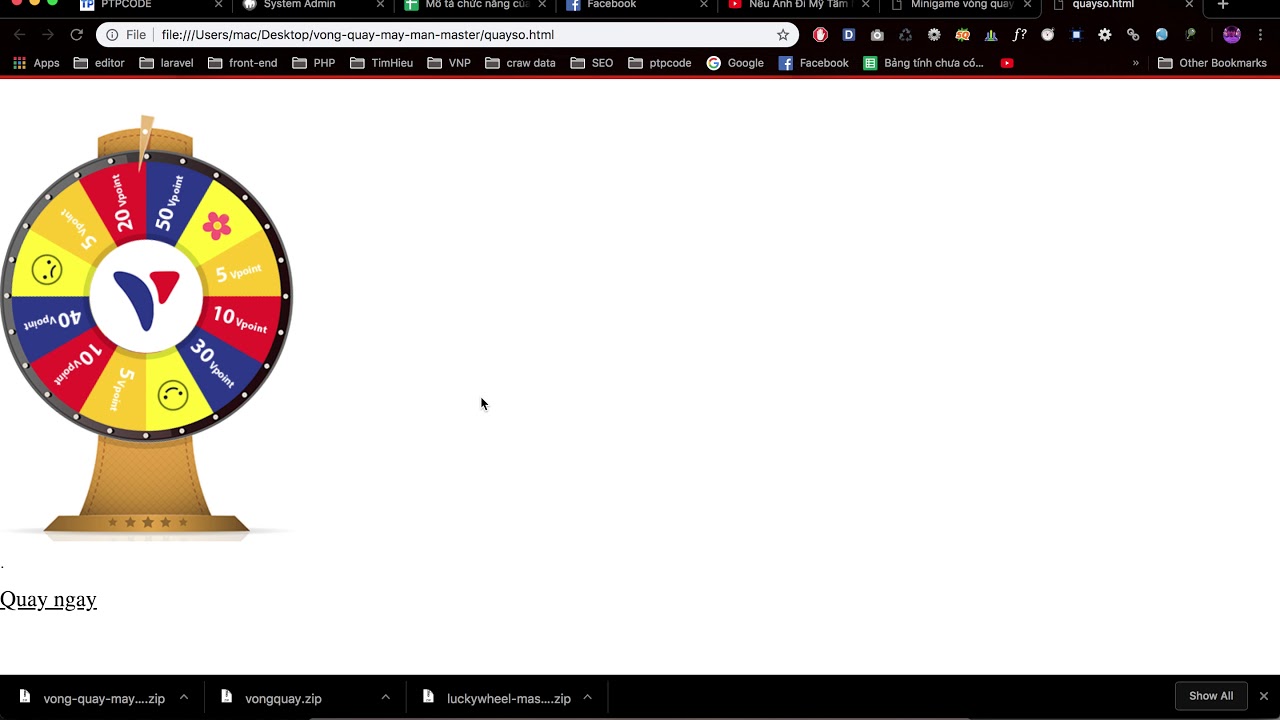Screen dimensions: 1280x720
Task: Open the SEO bookmarks folder
Action: 591,63
